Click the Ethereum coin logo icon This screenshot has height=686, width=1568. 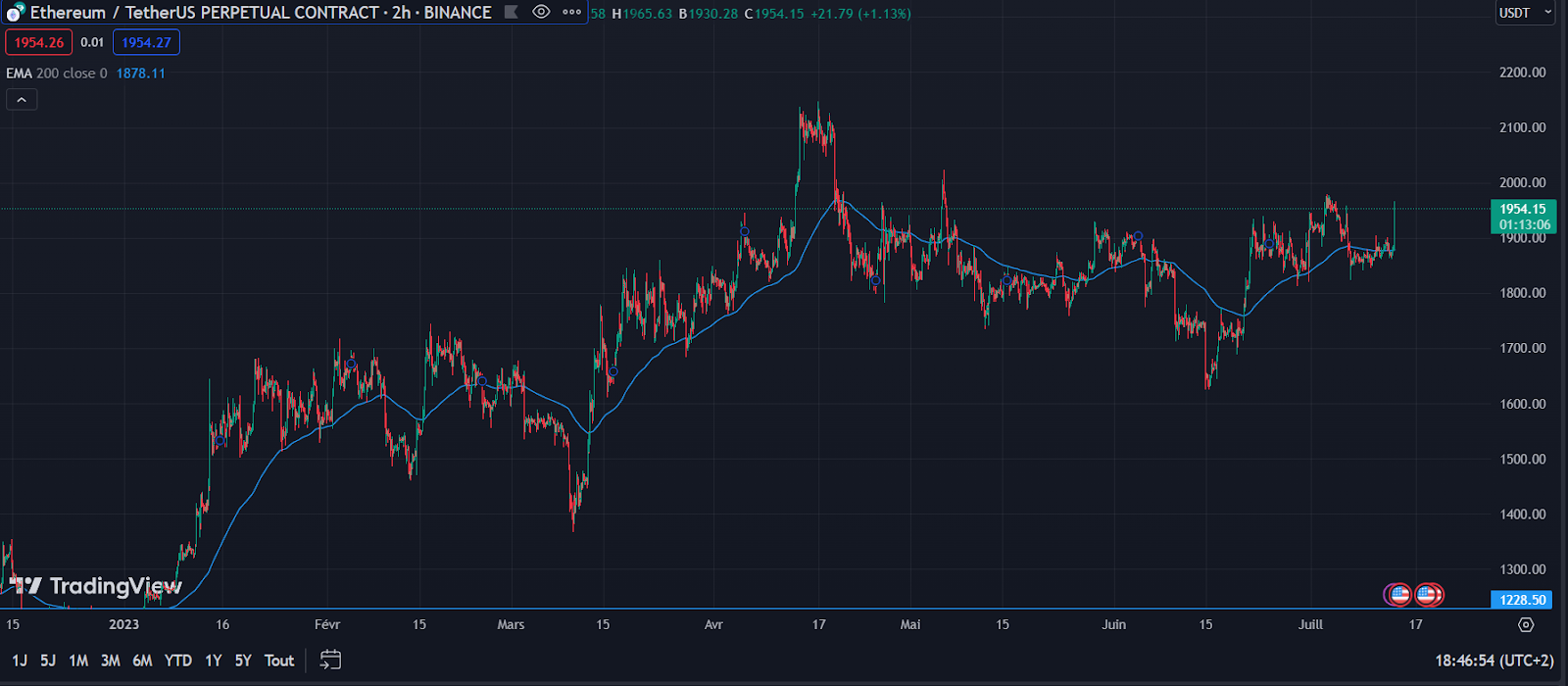point(15,14)
